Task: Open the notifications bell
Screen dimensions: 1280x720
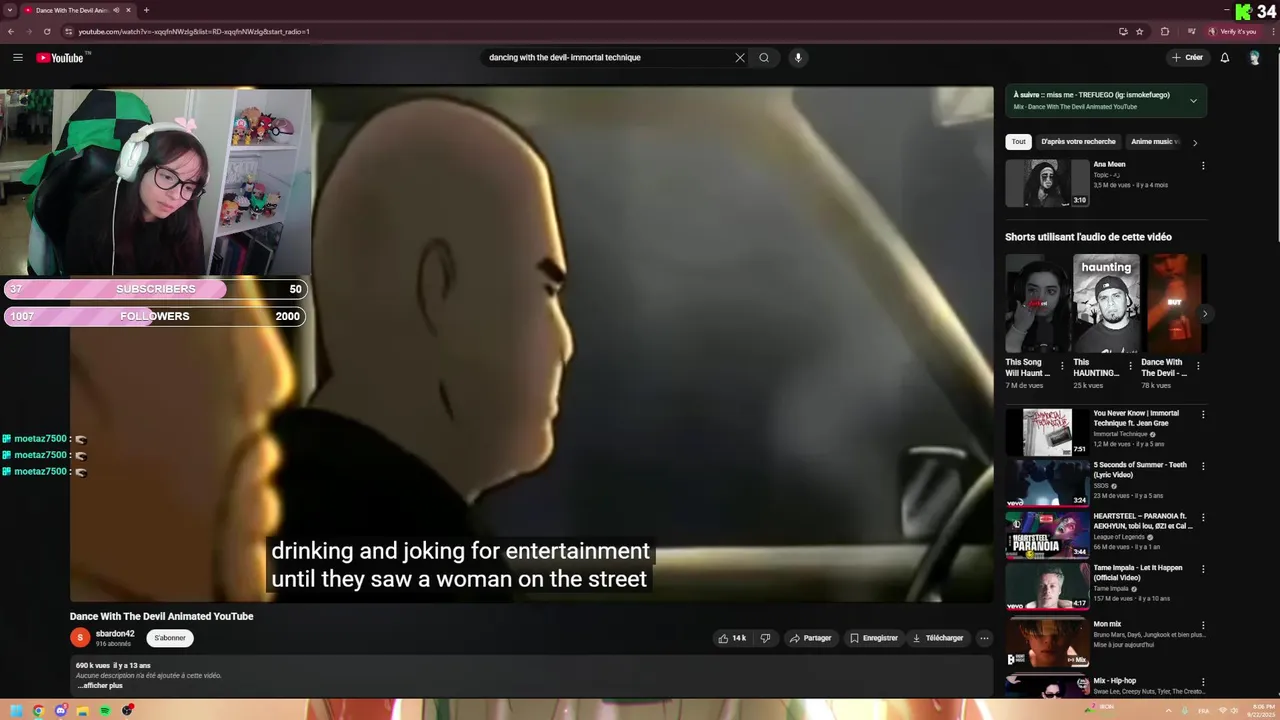Action: (x=1225, y=57)
